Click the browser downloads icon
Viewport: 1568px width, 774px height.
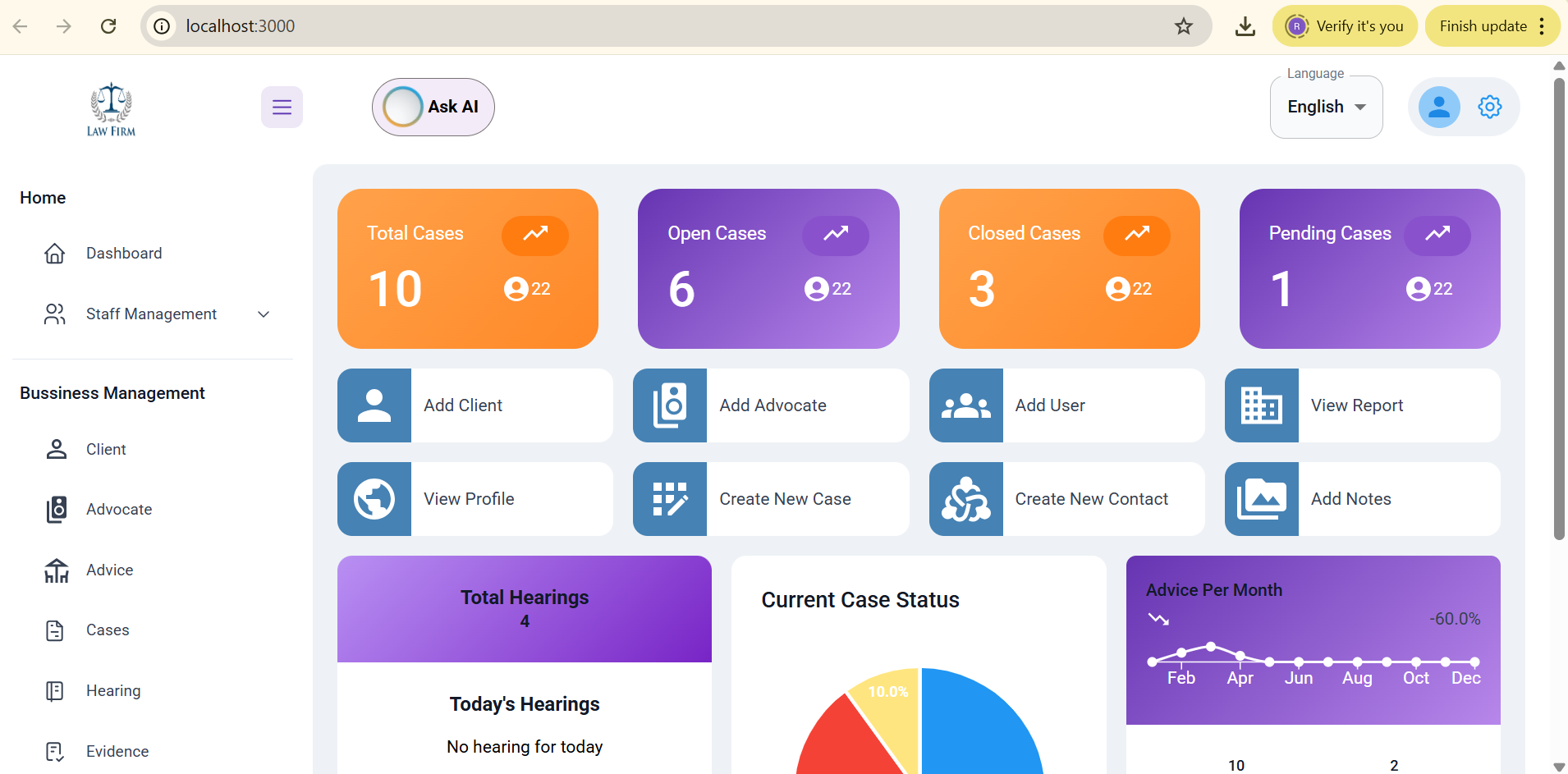pos(1245,26)
